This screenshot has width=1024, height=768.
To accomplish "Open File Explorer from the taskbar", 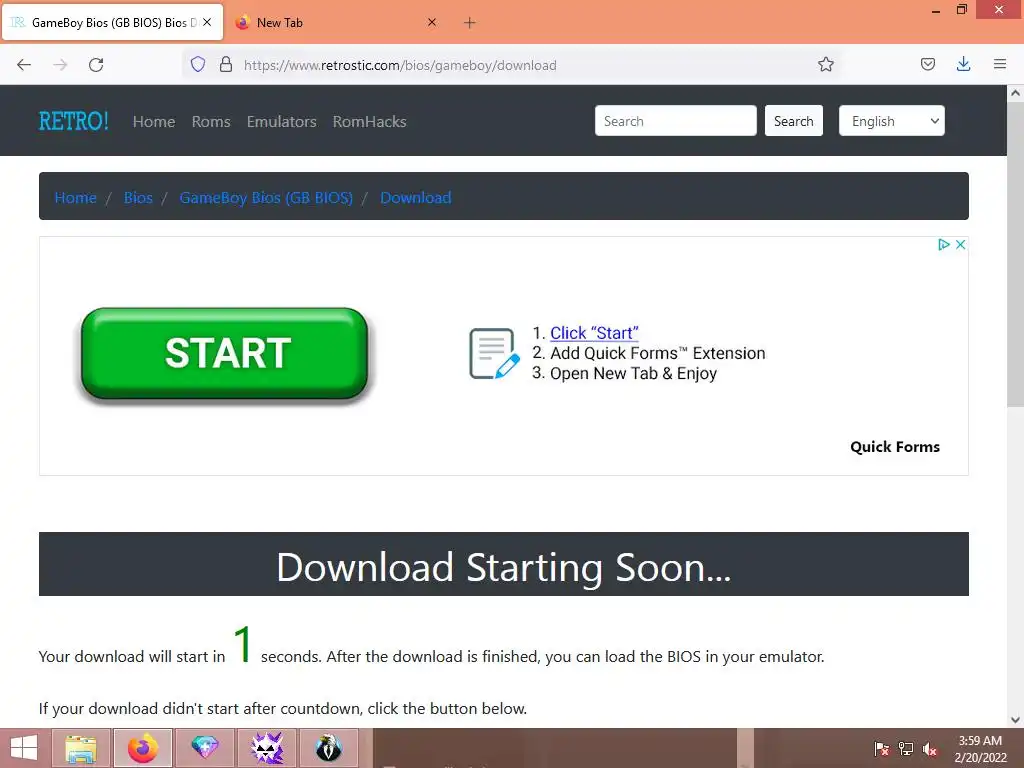I will 81,748.
